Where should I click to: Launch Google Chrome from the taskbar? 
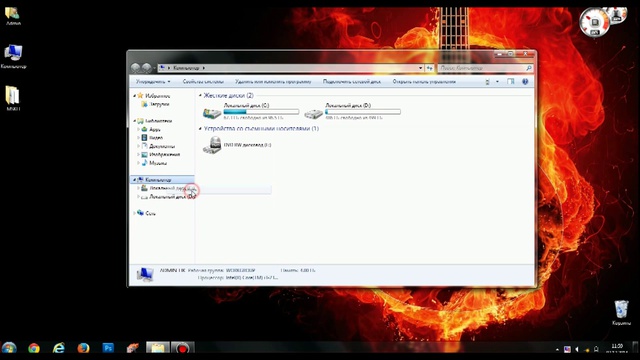pyautogui.click(x=34, y=348)
